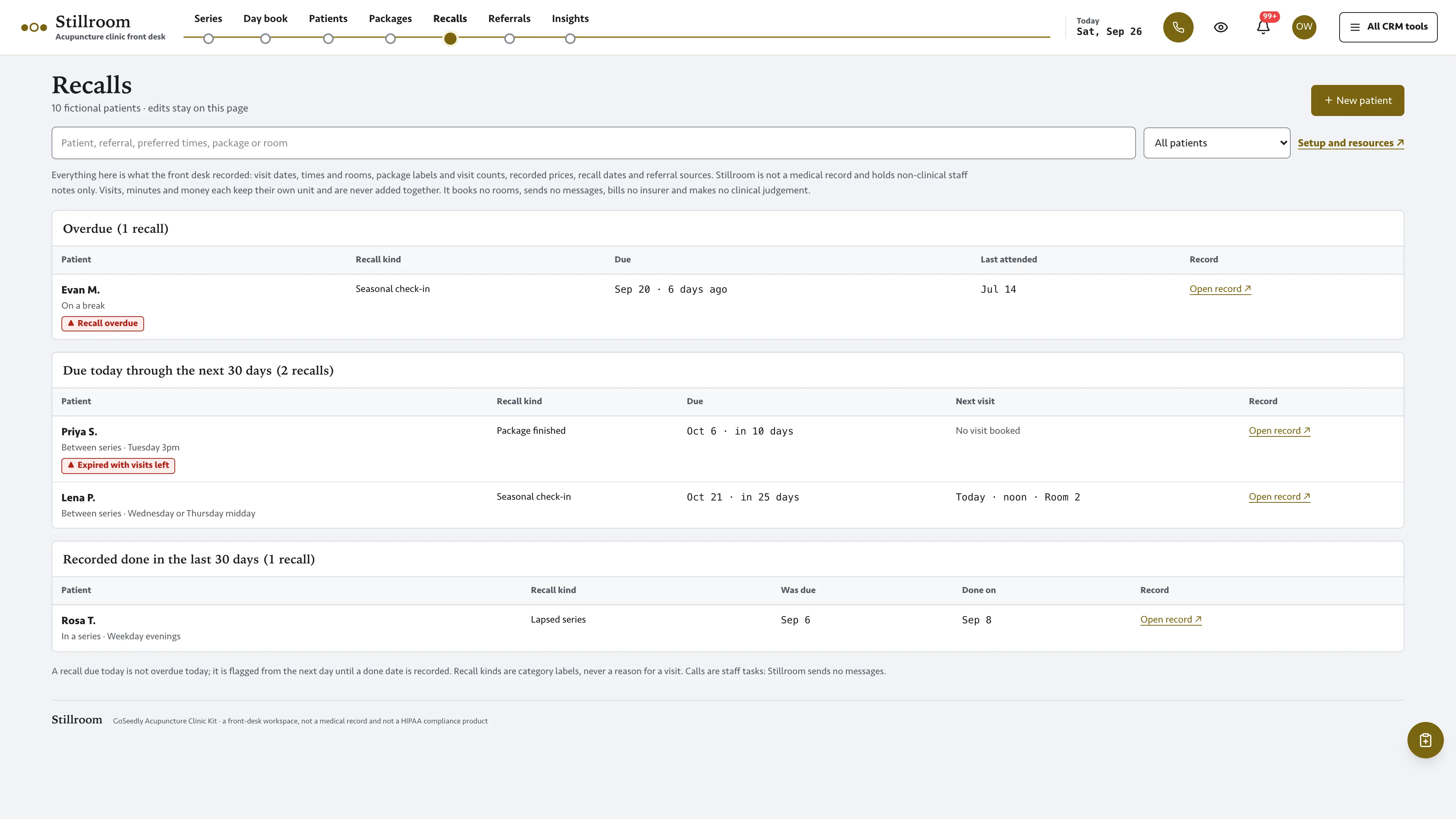Click 'Today · noon · Room 2' next visit
The height and width of the screenshot is (819, 1456).
tap(1018, 497)
